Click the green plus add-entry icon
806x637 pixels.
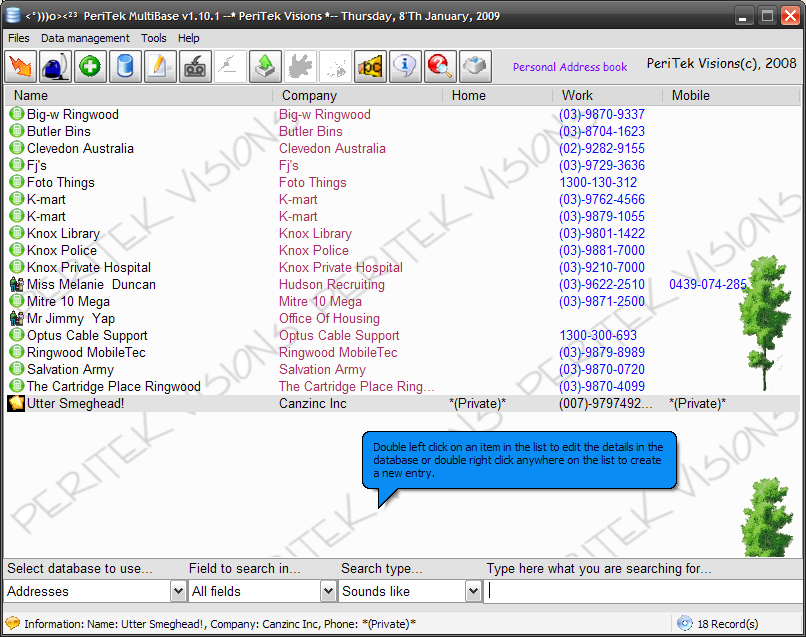click(x=90, y=66)
